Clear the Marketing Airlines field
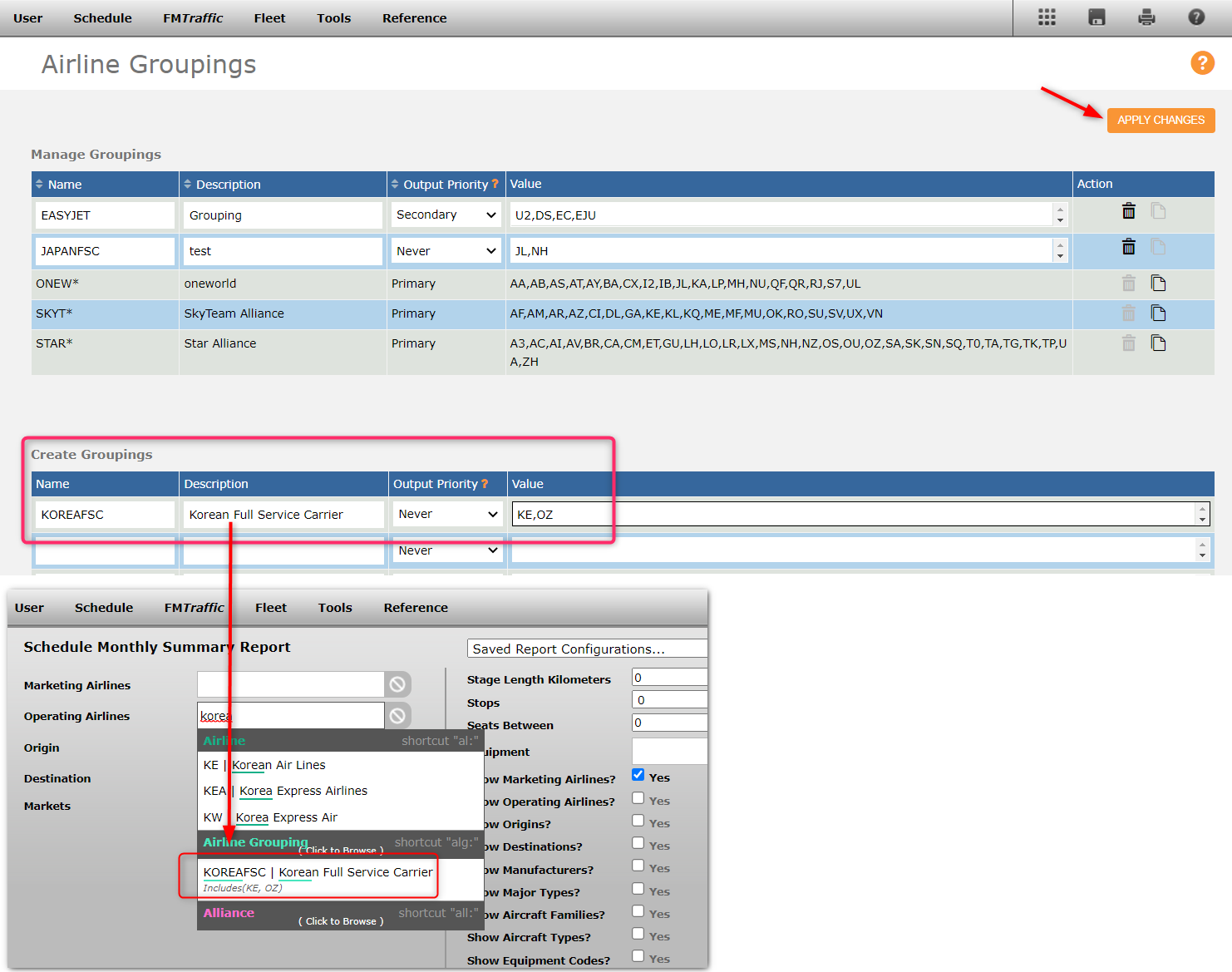 (x=397, y=684)
